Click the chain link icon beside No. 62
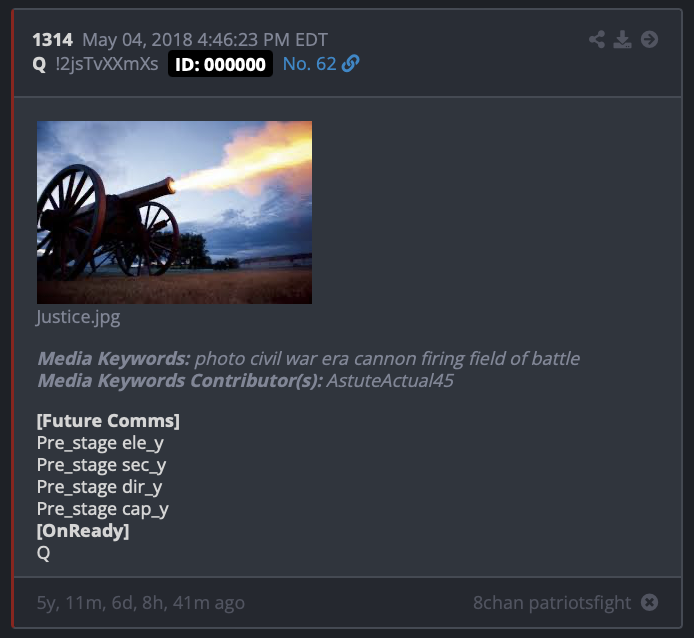The width and height of the screenshot is (694, 638). tap(351, 64)
